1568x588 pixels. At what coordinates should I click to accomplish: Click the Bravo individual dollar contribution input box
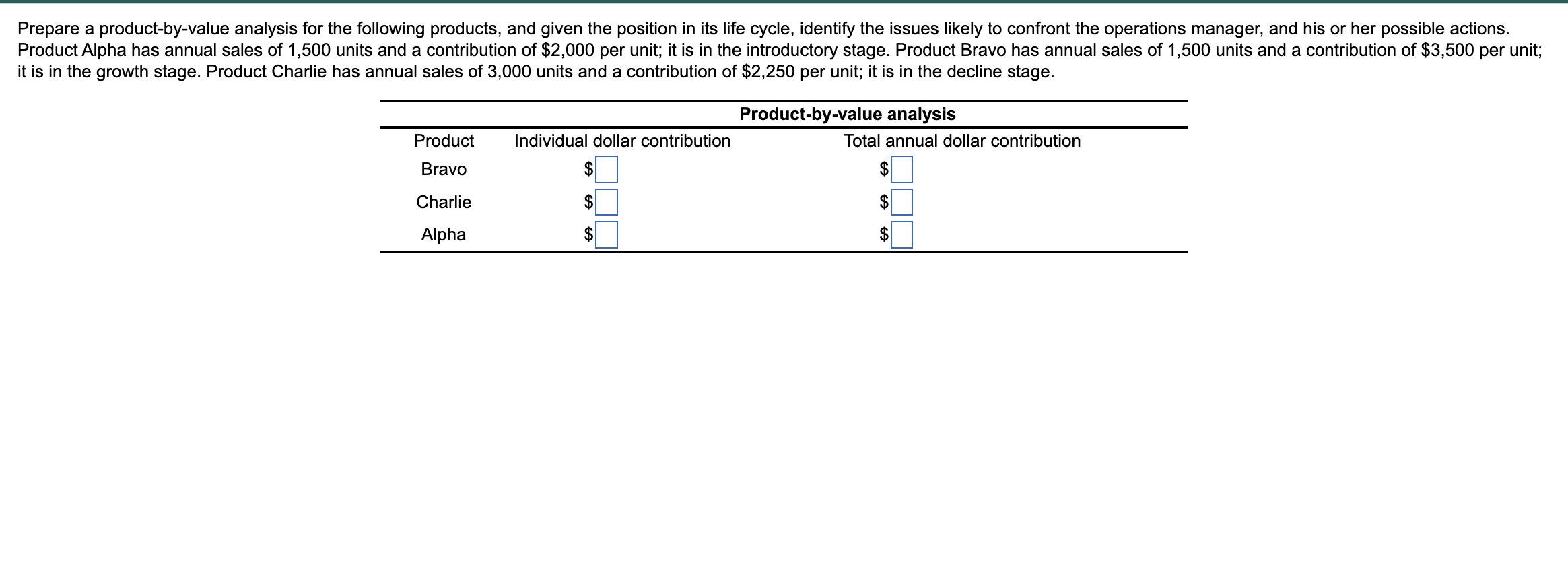click(x=607, y=170)
